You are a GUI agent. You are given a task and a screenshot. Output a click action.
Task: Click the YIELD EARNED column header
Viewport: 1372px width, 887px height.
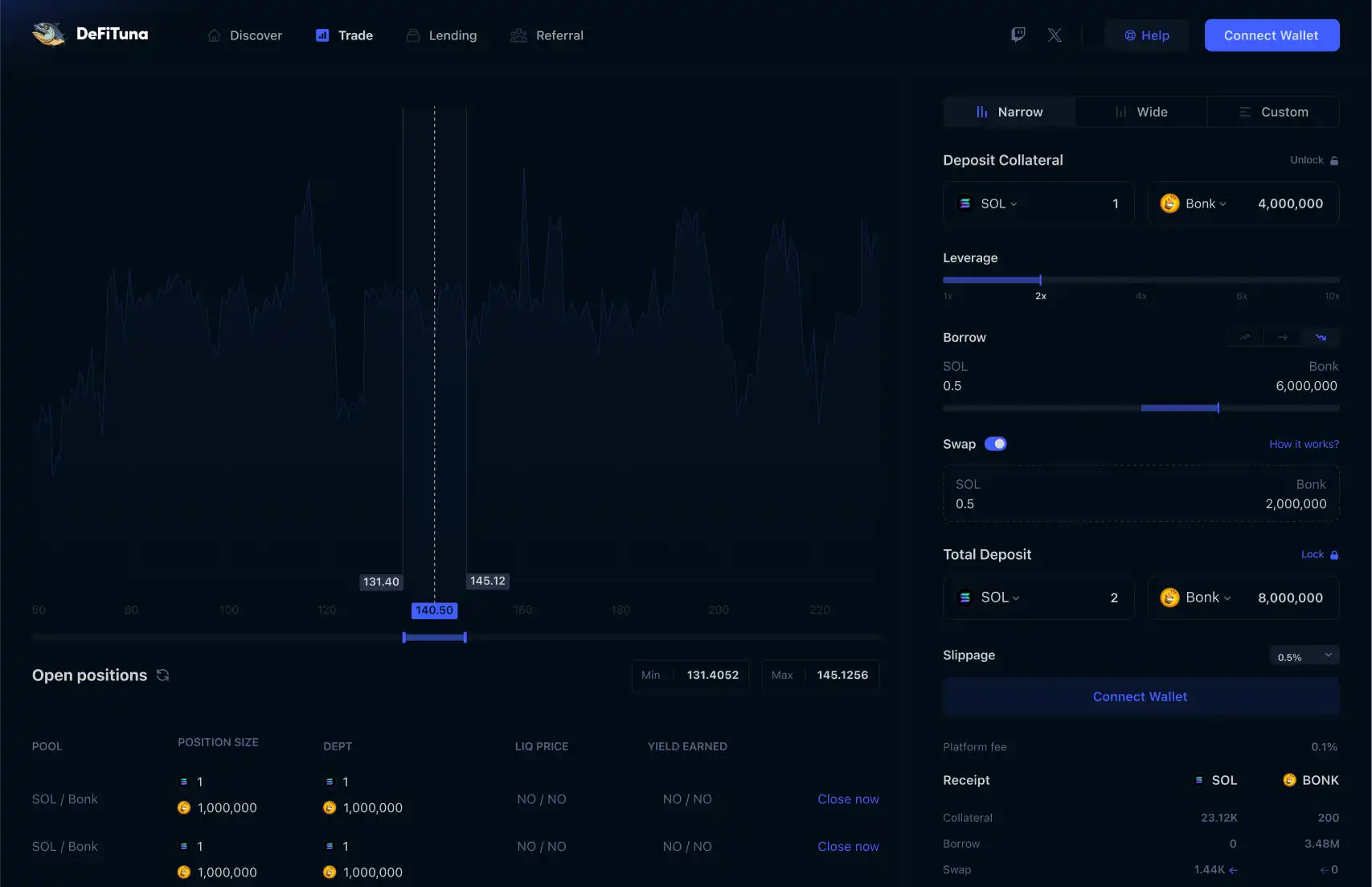tap(687, 746)
